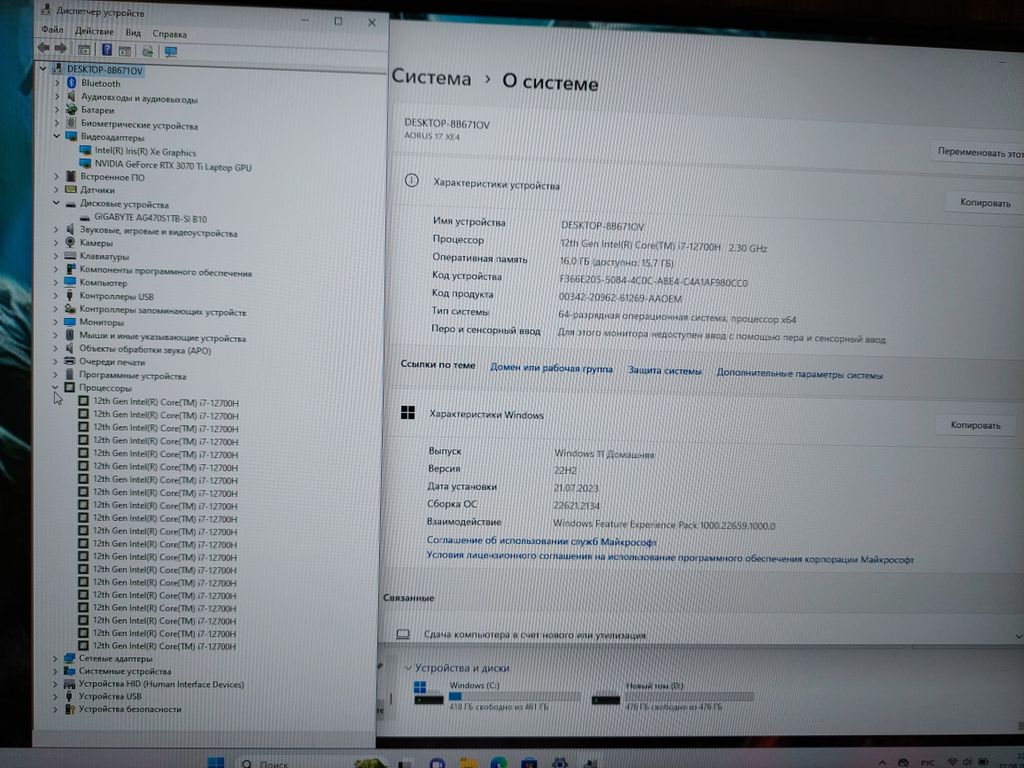Expand Устройства HID (Human Interface Devices)
1024x768 pixels.
(x=55, y=684)
